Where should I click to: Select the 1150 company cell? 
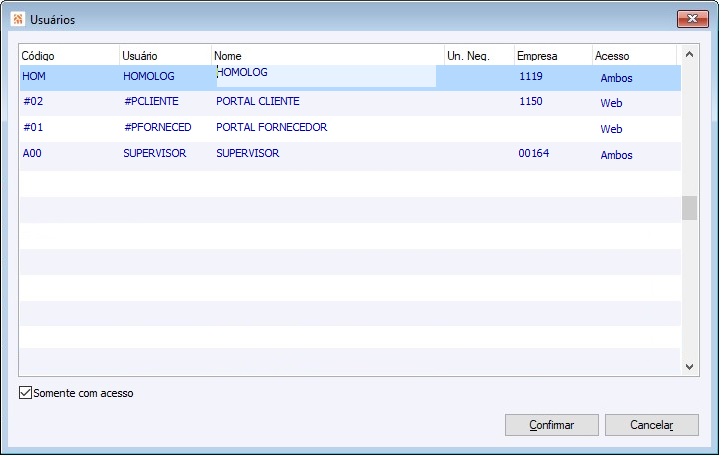[x=531, y=101]
